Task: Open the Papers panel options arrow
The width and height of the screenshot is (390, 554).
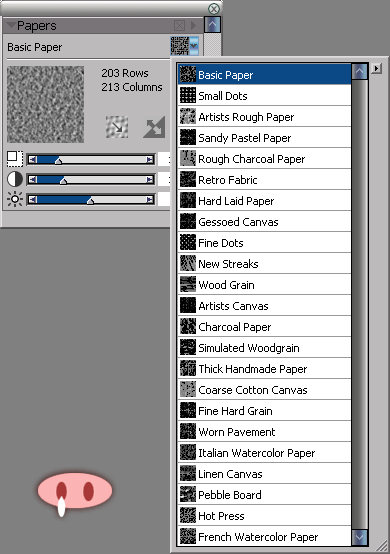Action: 194,25
